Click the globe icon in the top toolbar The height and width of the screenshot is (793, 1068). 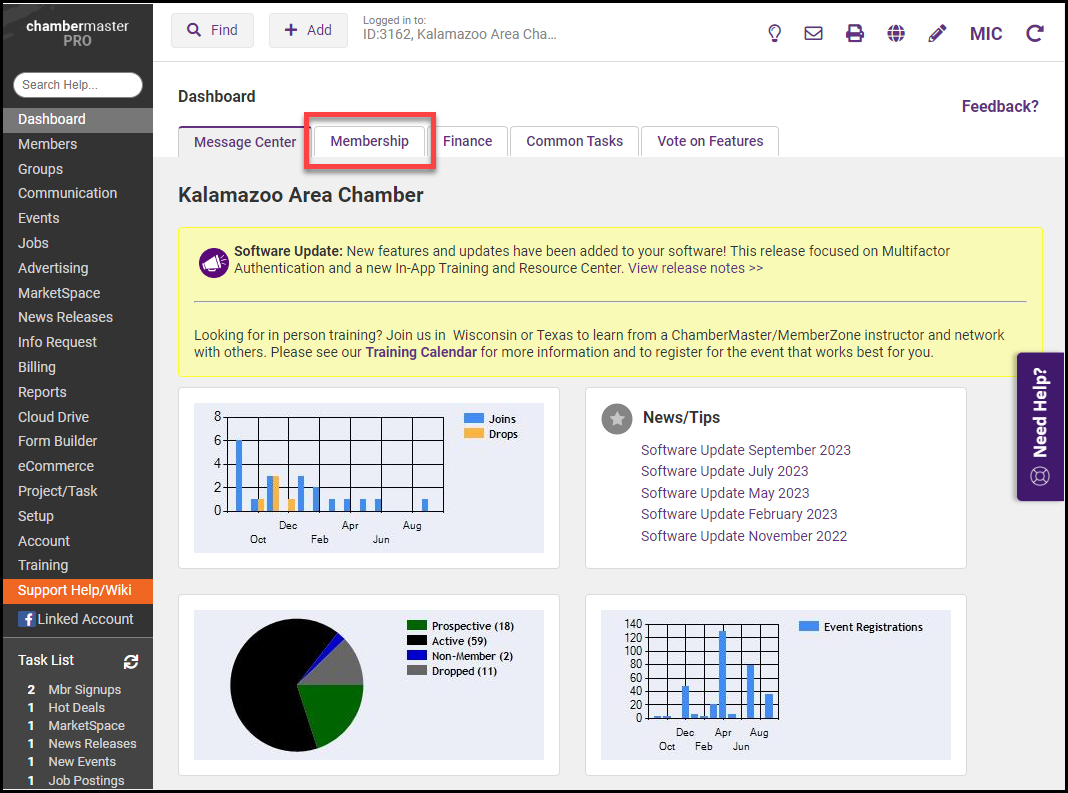[896, 33]
